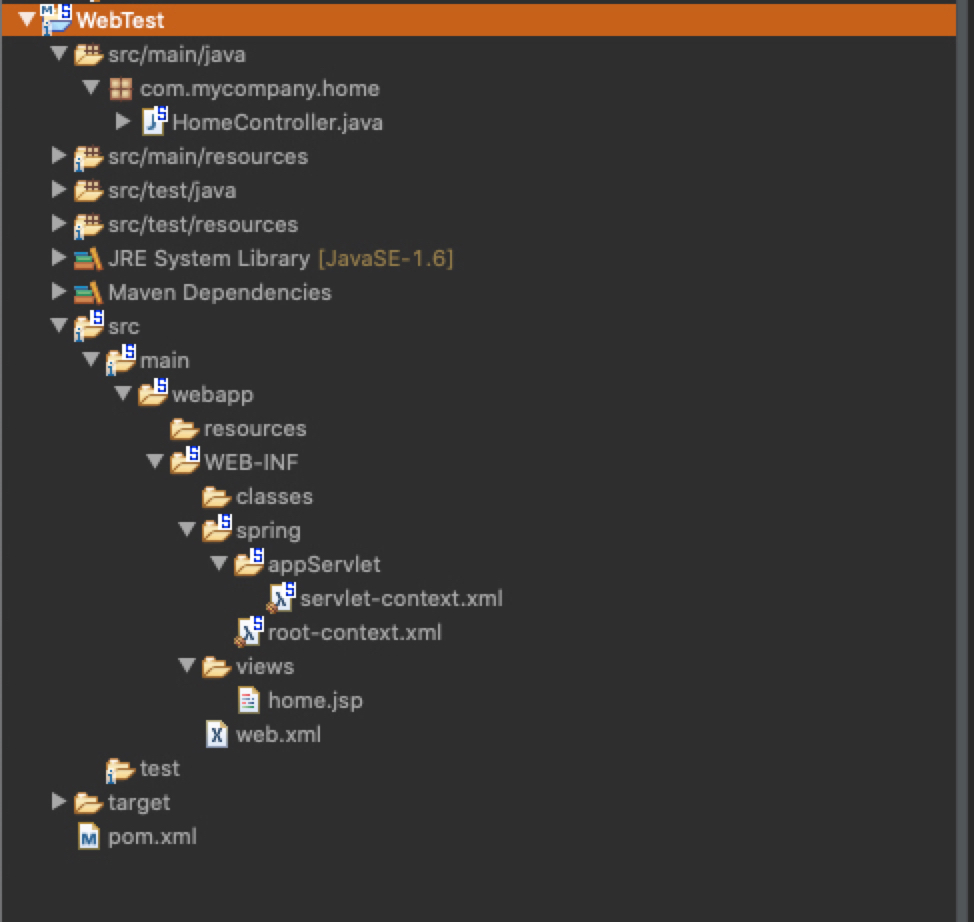Expand the JRE System Library arrow
Image resolution: width=974 pixels, height=922 pixels.
(x=59, y=257)
